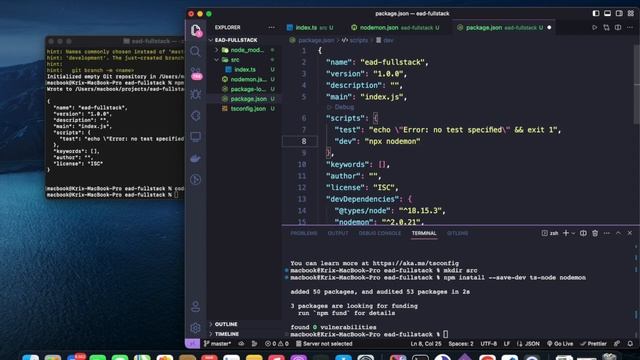640x360 pixels.
Task: Split the editor to the right
Action: pos(618,27)
